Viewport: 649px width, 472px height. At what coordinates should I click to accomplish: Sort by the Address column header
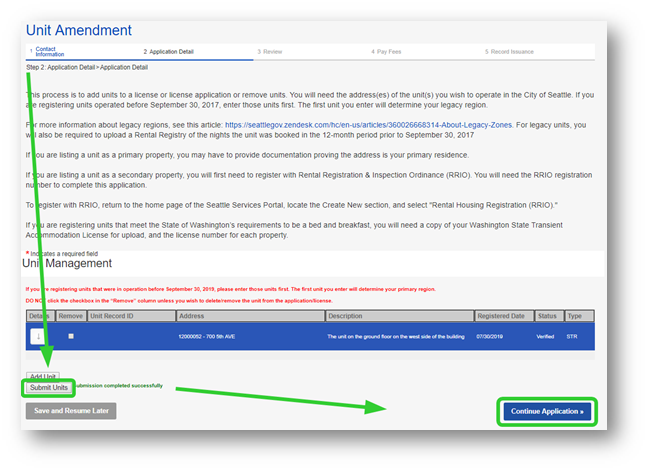tap(192, 315)
